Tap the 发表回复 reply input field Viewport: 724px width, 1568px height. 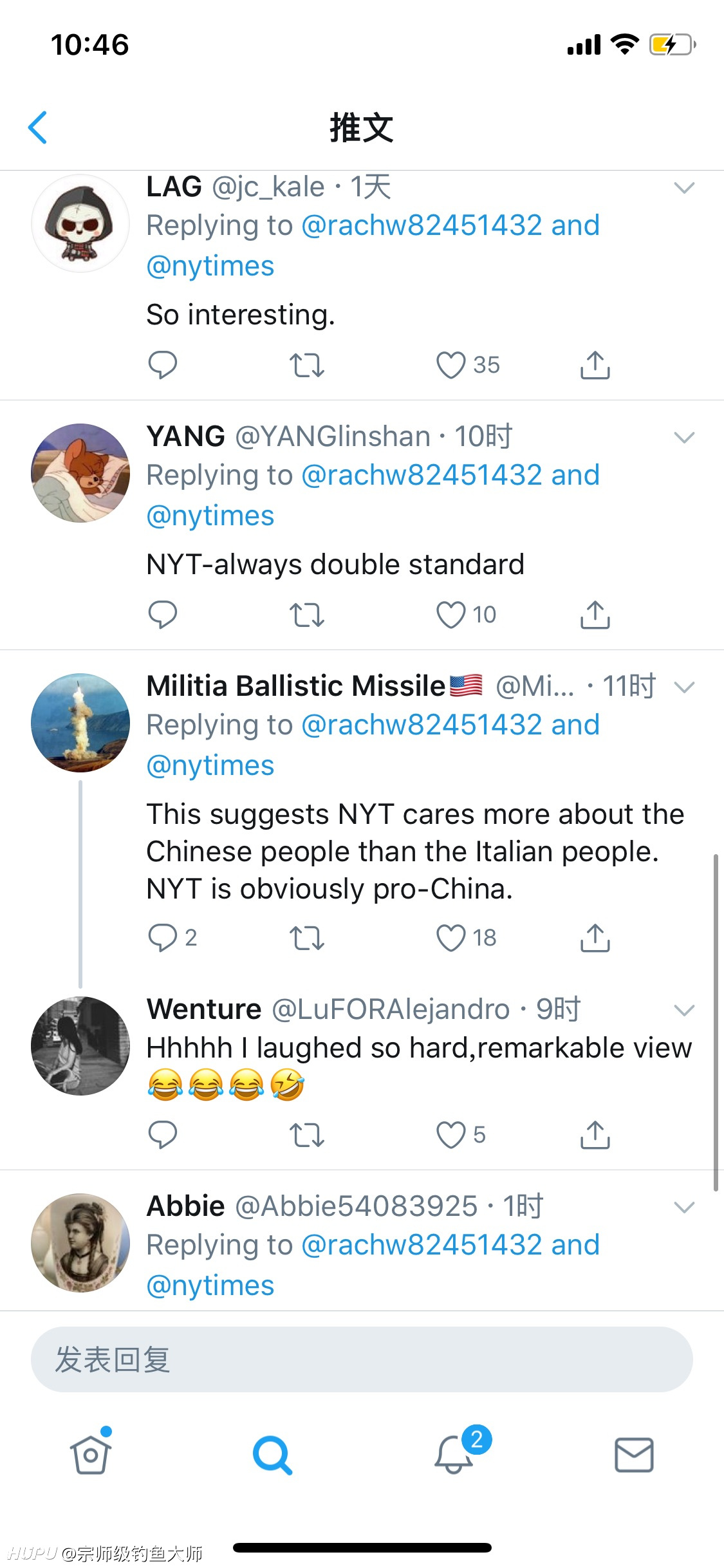(362, 1359)
